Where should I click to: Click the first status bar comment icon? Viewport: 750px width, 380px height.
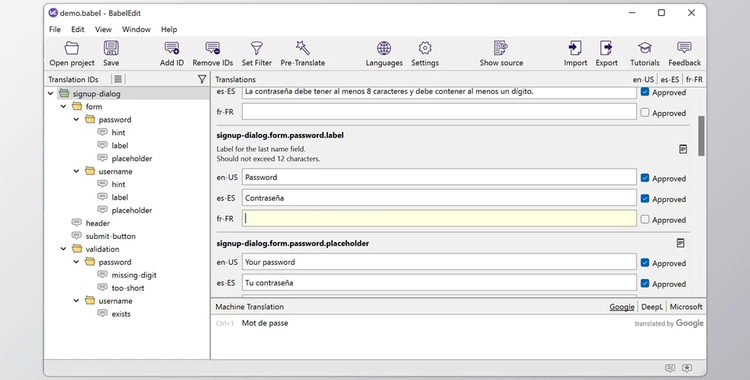(670, 368)
